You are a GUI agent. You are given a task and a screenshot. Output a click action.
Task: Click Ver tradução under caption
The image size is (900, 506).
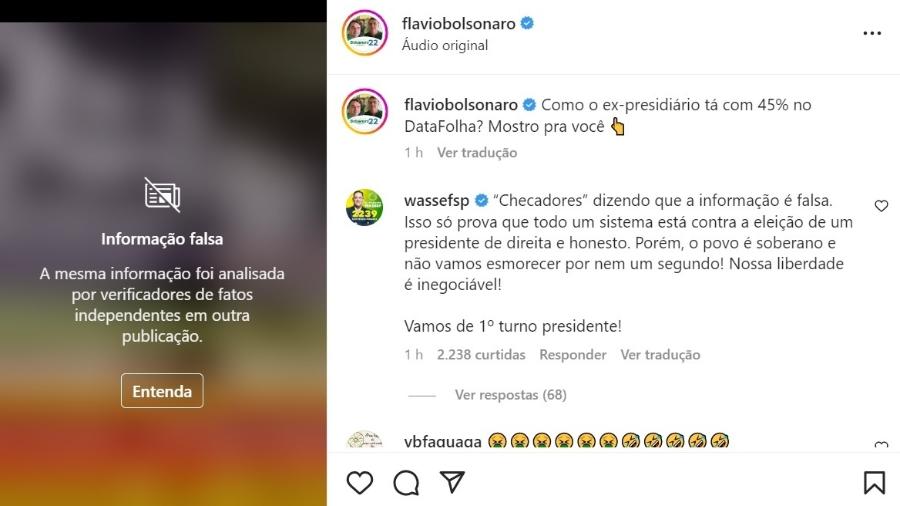tap(477, 153)
